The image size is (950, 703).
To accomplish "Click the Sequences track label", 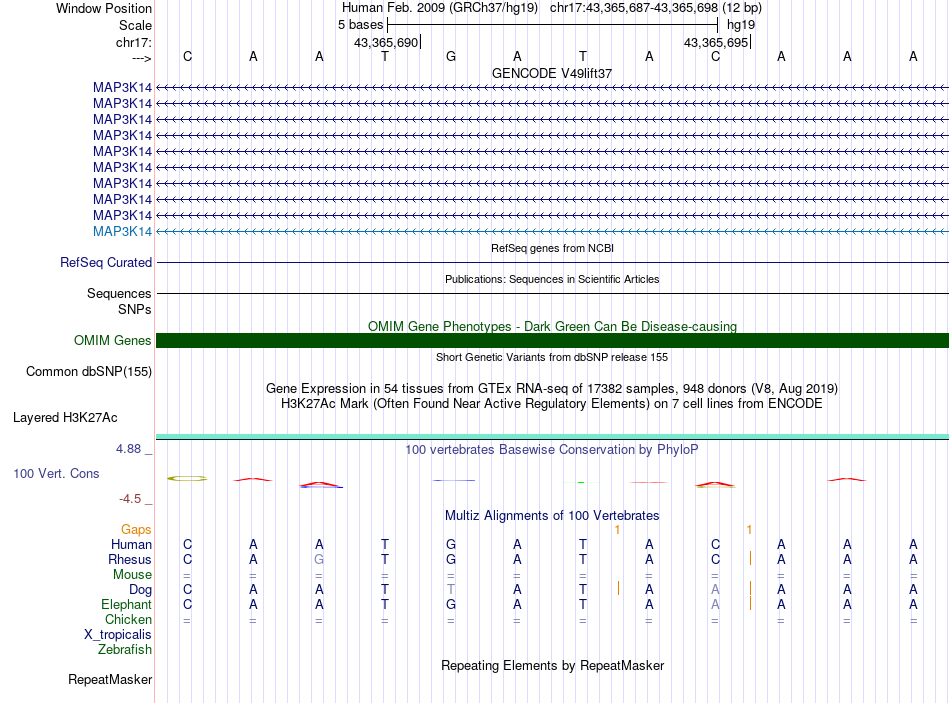I will [x=119, y=293].
